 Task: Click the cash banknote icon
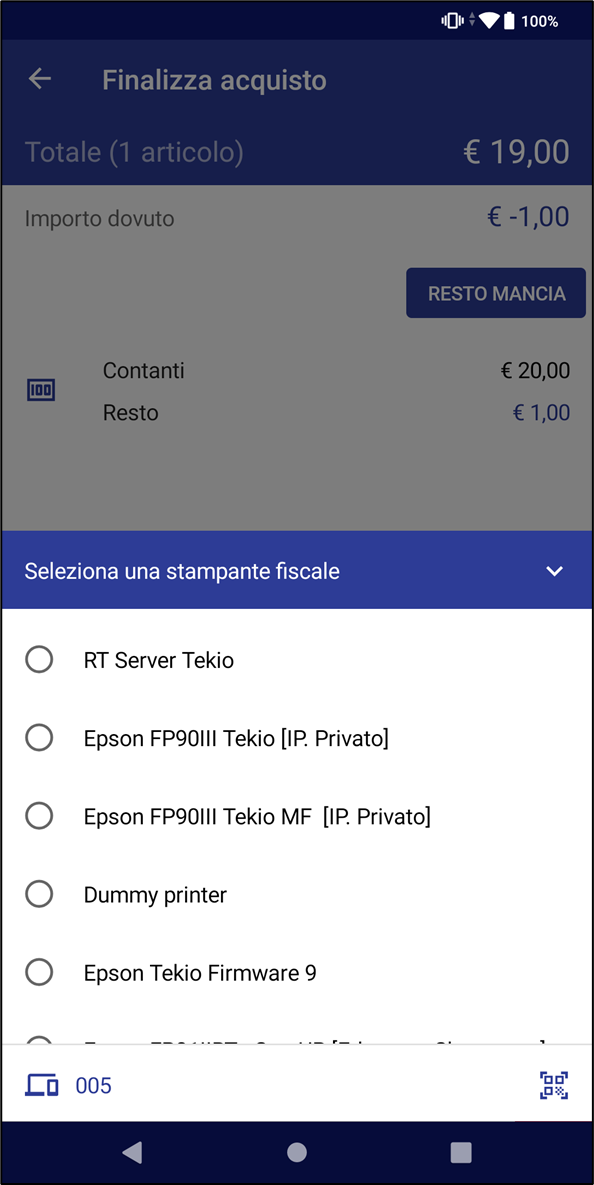[42, 391]
